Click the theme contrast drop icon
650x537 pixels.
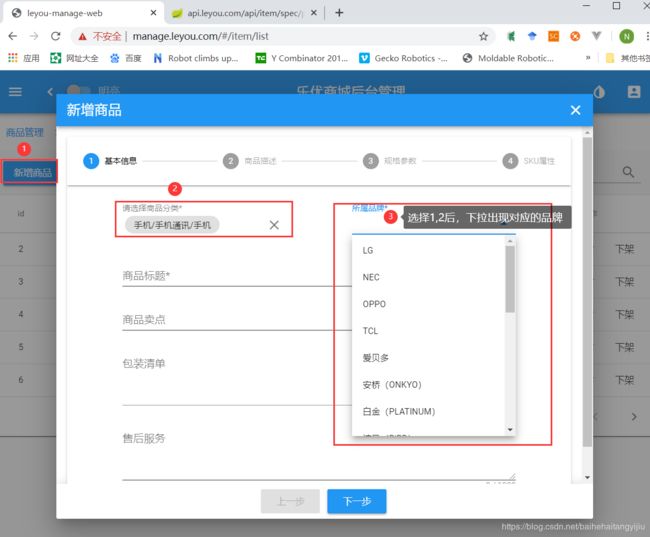click(599, 92)
